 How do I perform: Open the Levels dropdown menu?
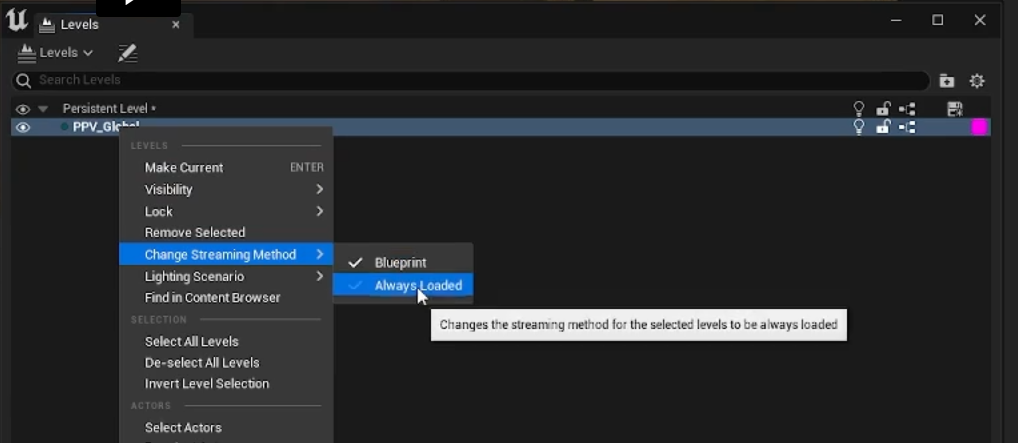[x=55, y=53]
